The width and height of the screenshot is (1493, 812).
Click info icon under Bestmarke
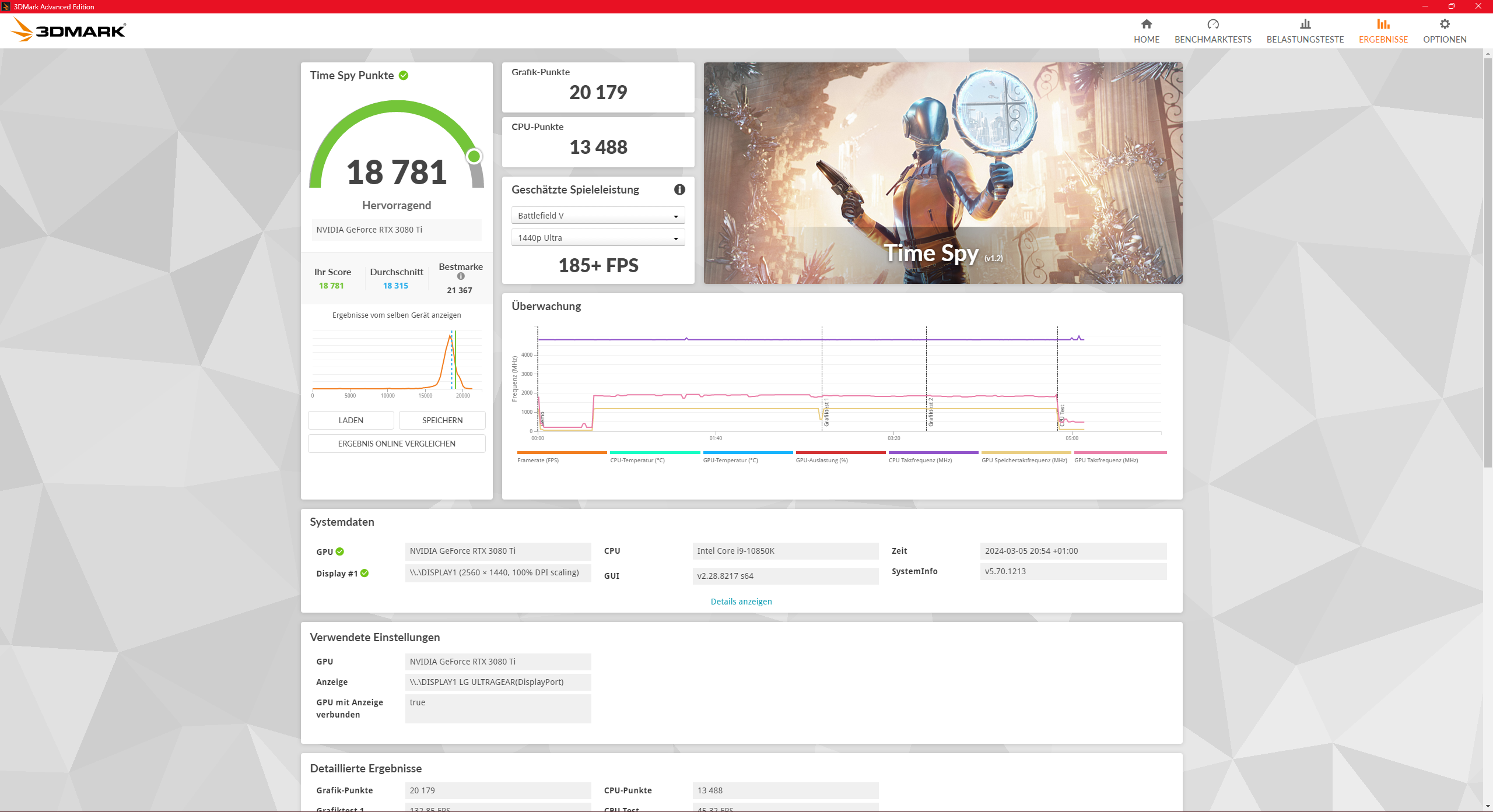[x=461, y=276]
